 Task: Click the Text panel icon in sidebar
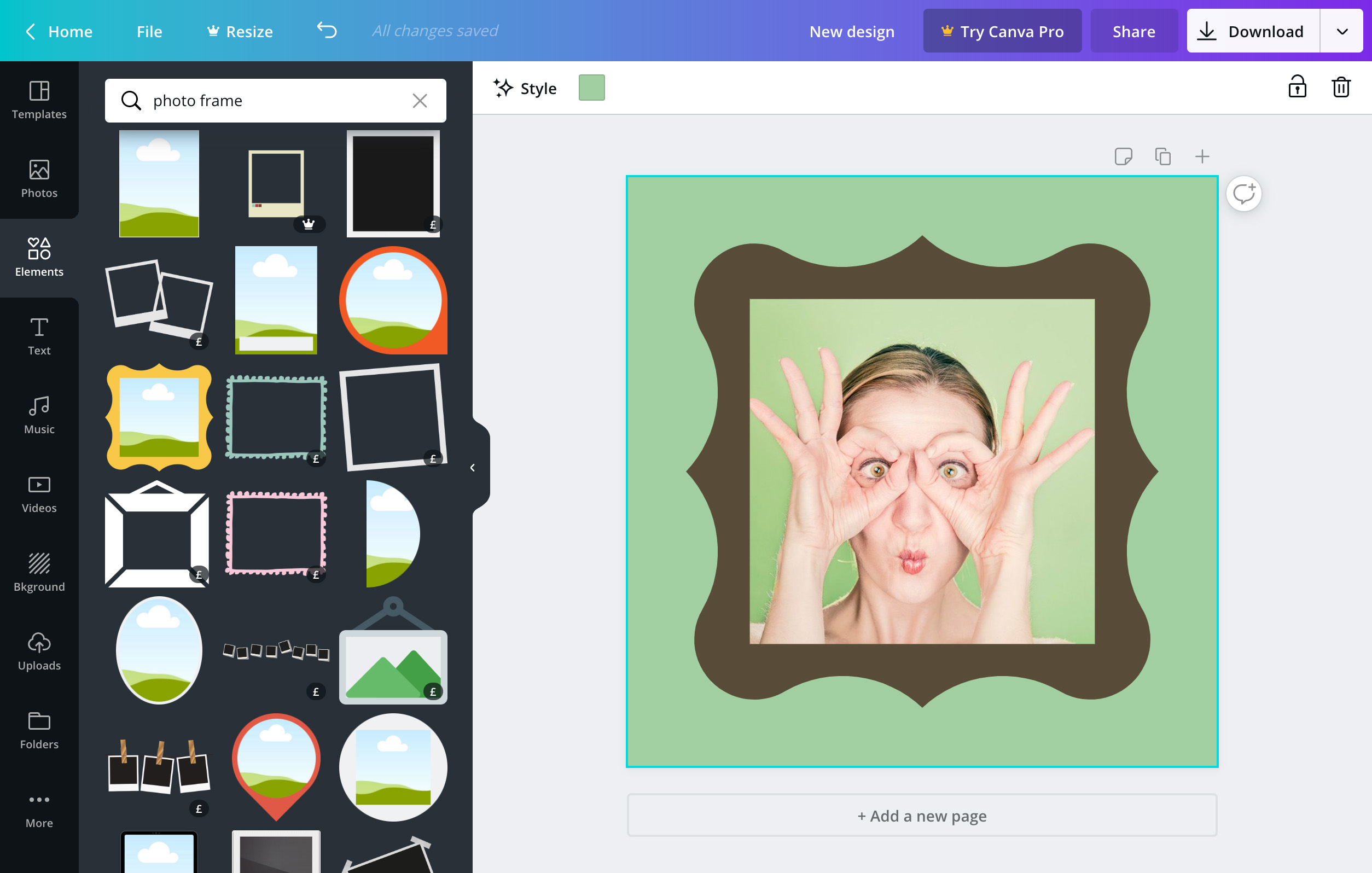tap(39, 335)
